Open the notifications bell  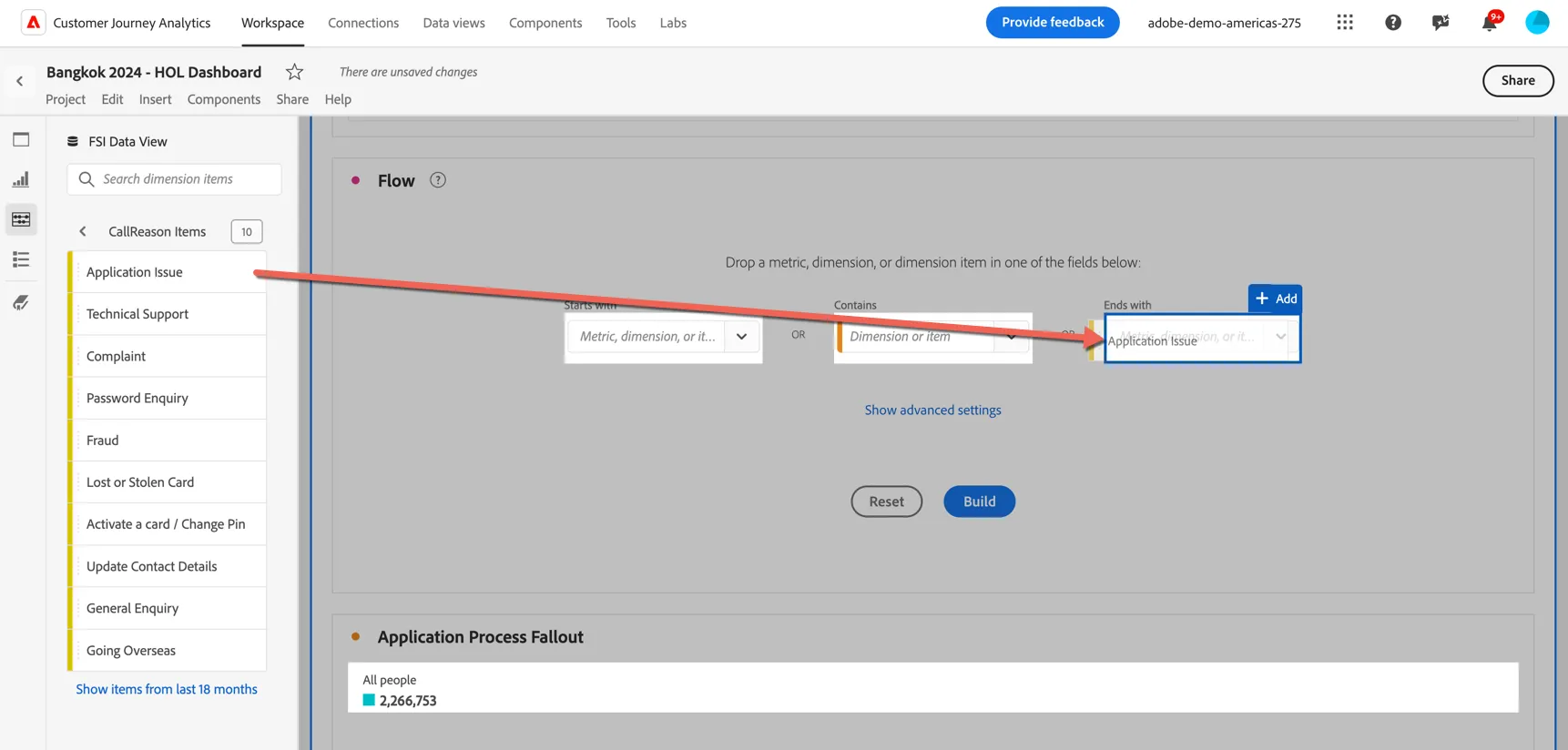1490,23
